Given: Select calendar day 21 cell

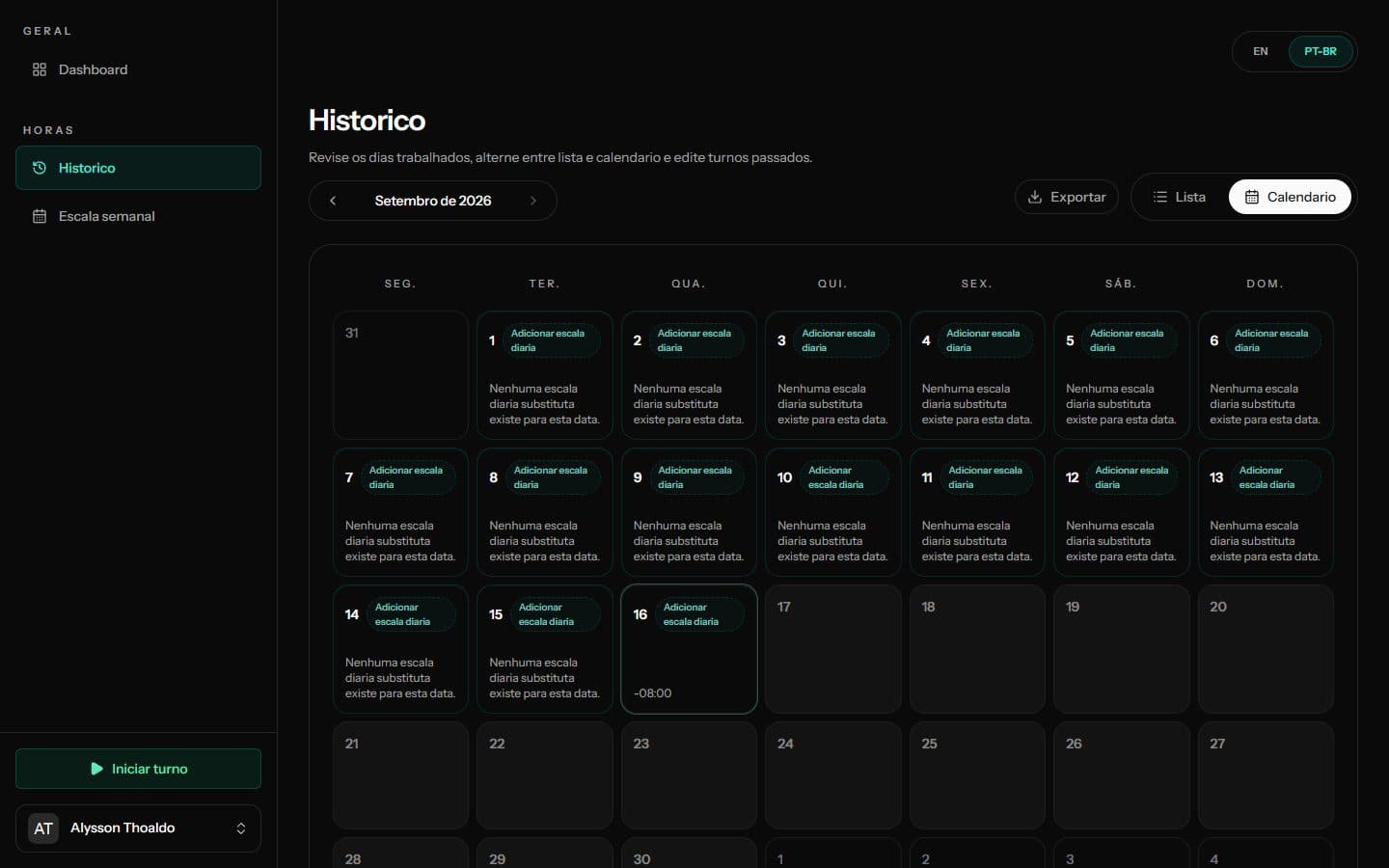Looking at the screenshot, I should [x=400, y=775].
